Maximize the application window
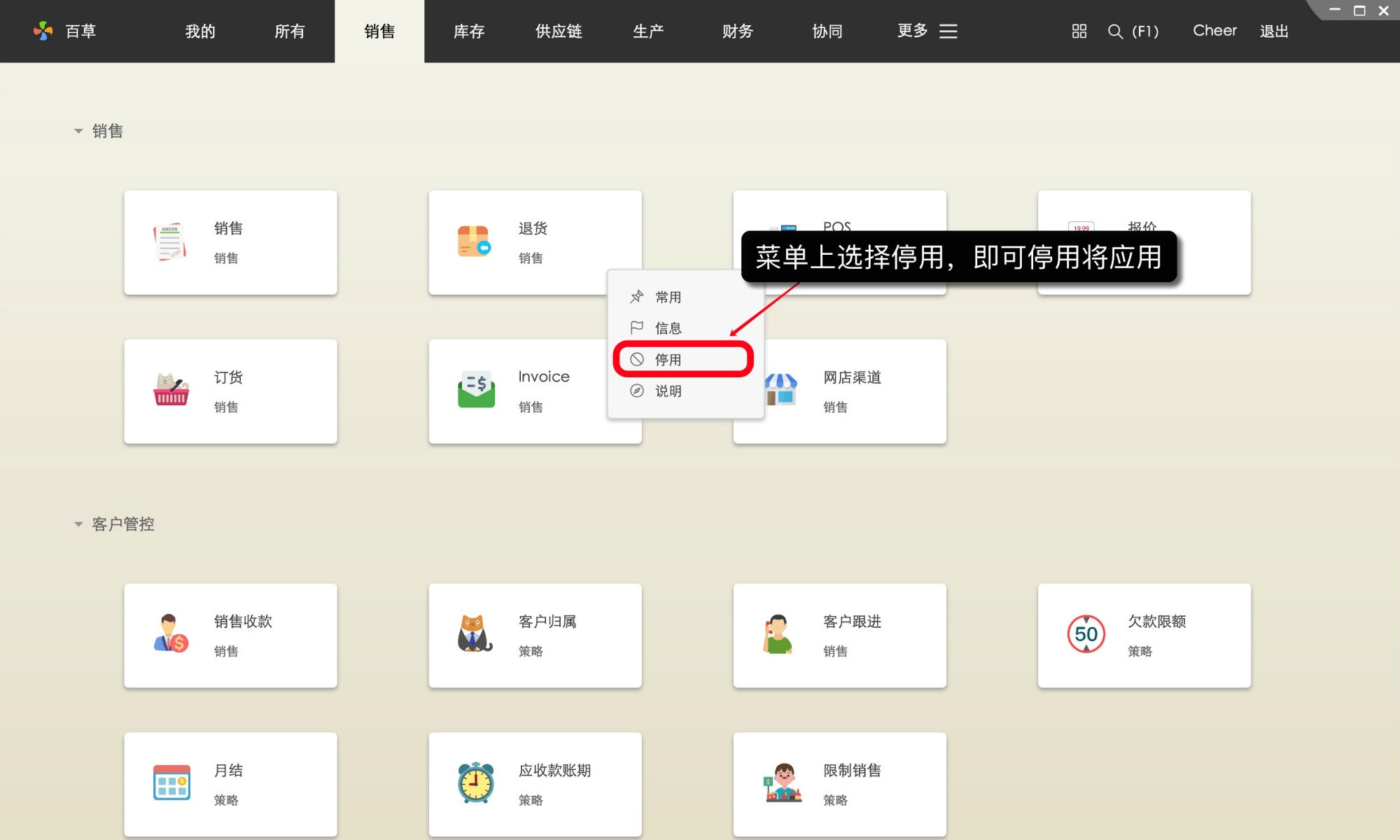The width and height of the screenshot is (1400, 840). [x=1359, y=10]
